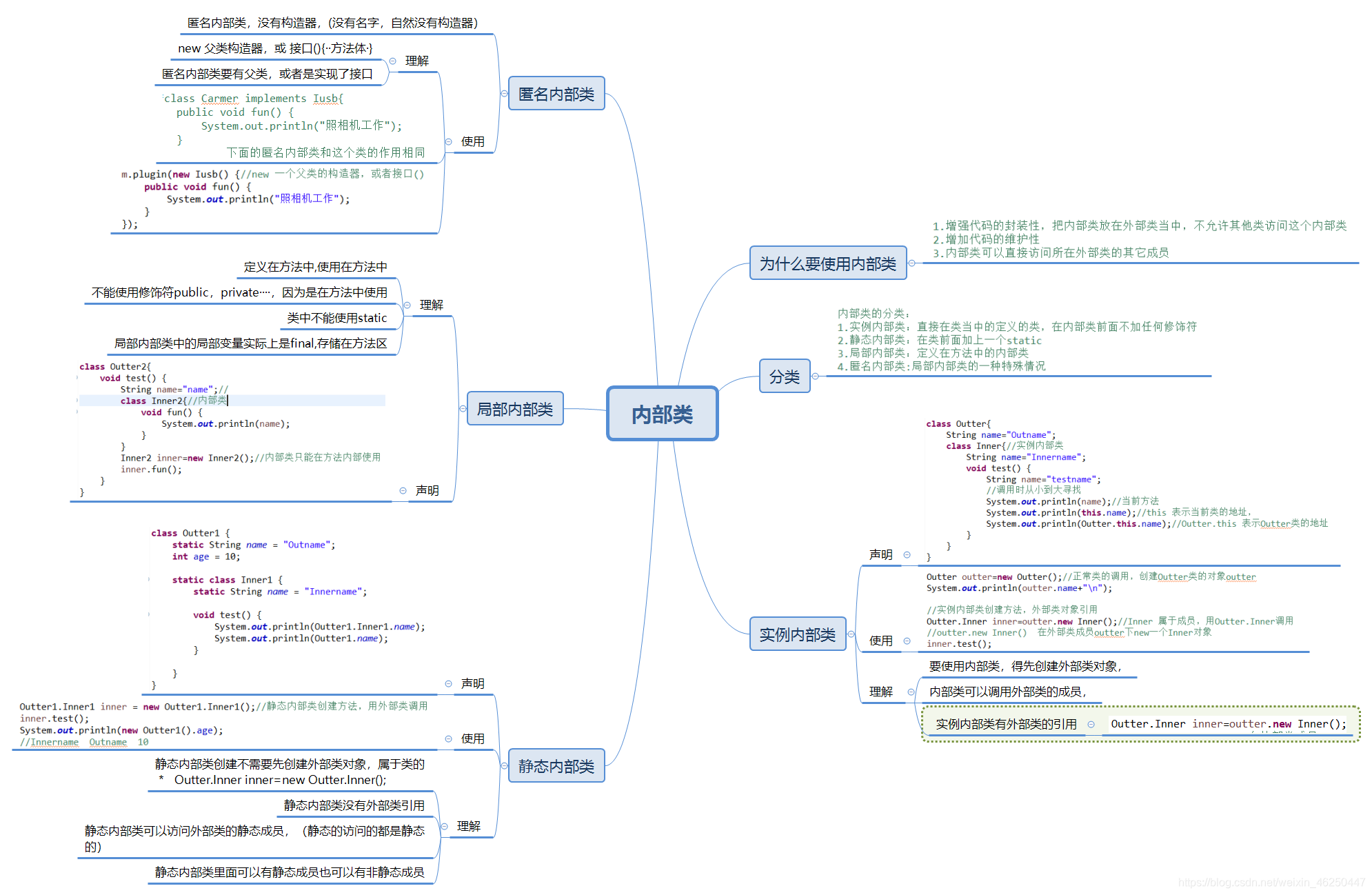Click 使用 label under 静态内部类
1372x895 pixels.
(473, 739)
